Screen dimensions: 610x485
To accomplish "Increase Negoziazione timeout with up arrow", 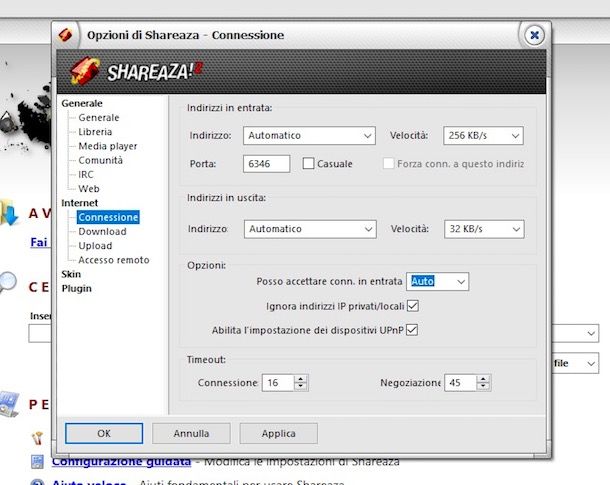I will point(483,379).
